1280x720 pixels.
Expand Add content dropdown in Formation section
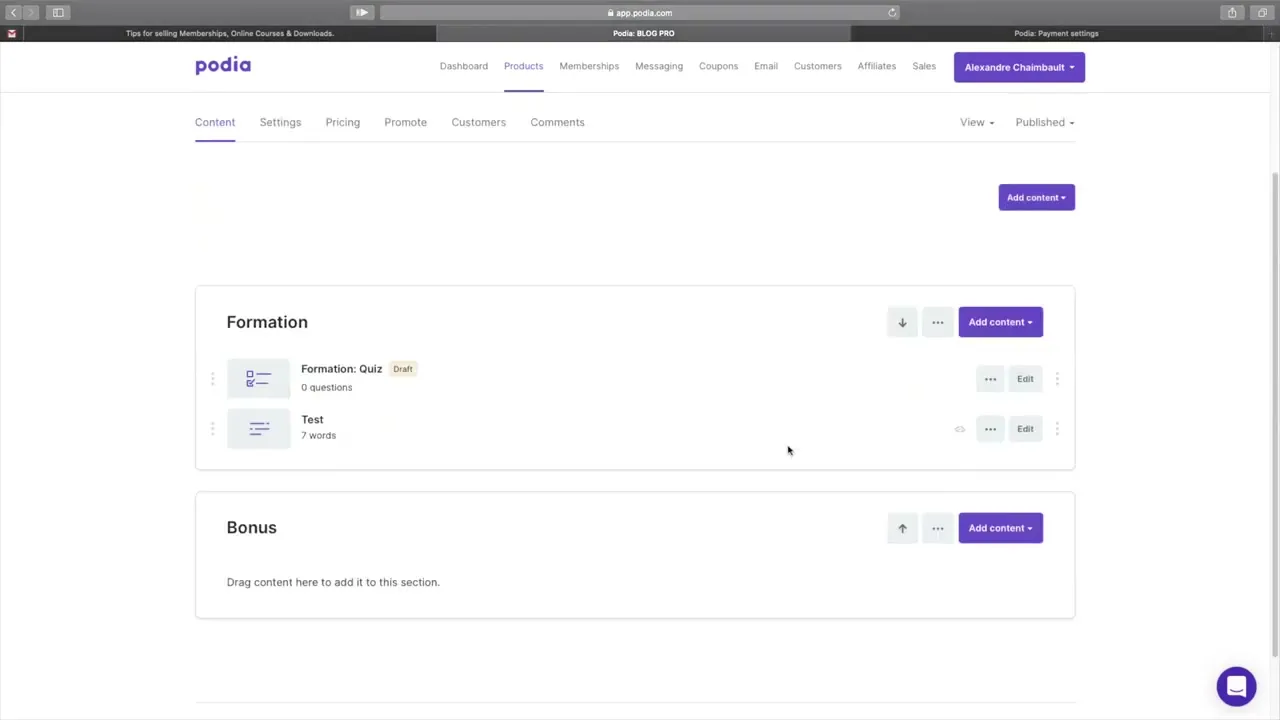tap(1000, 322)
